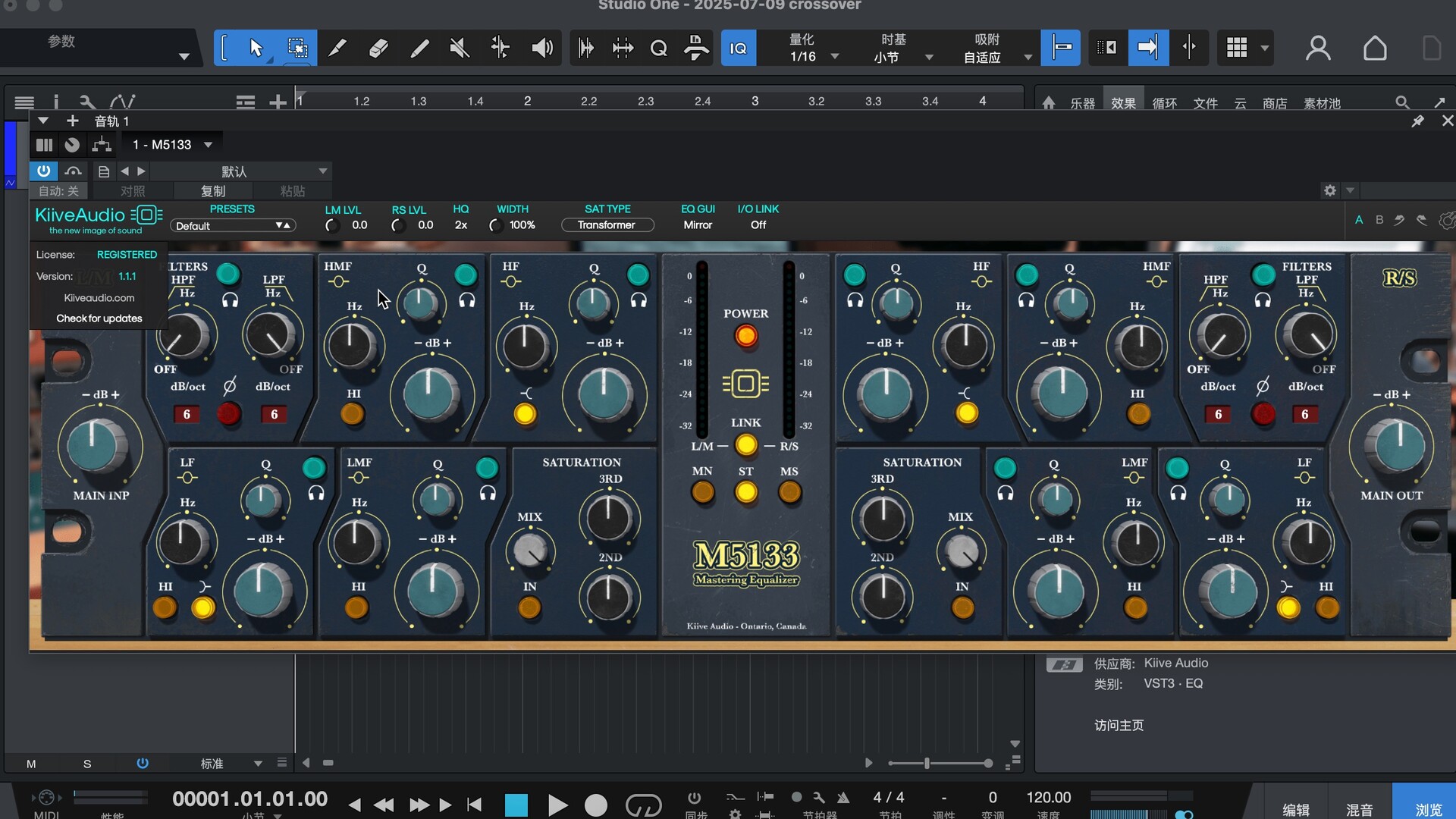Switch to the 效果 effects tab
Image resolution: width=1456 pixels, height=819 pixels.
tap(1123, 103)
